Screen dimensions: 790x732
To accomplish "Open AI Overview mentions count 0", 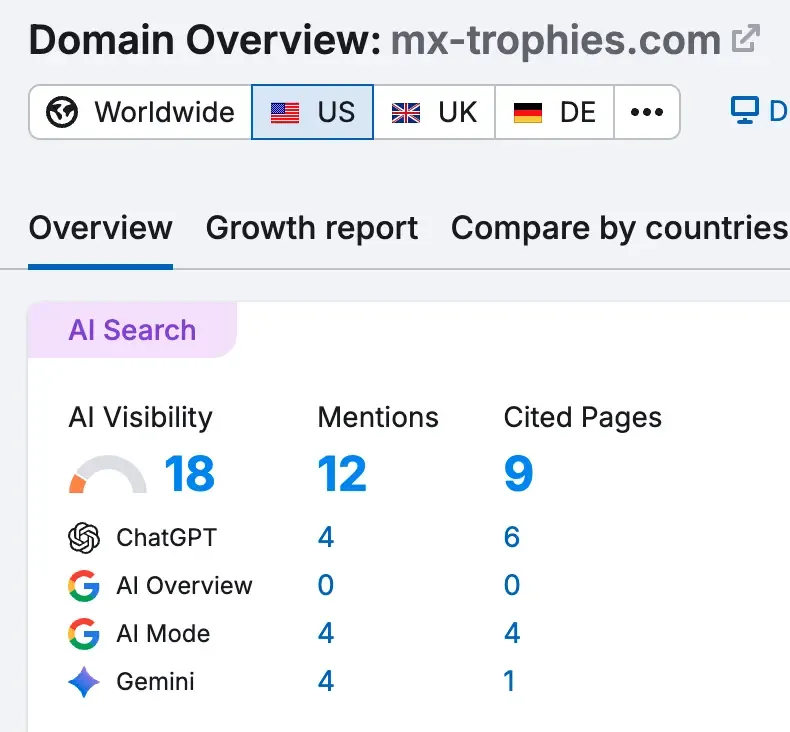I will [x=326, y=585].
